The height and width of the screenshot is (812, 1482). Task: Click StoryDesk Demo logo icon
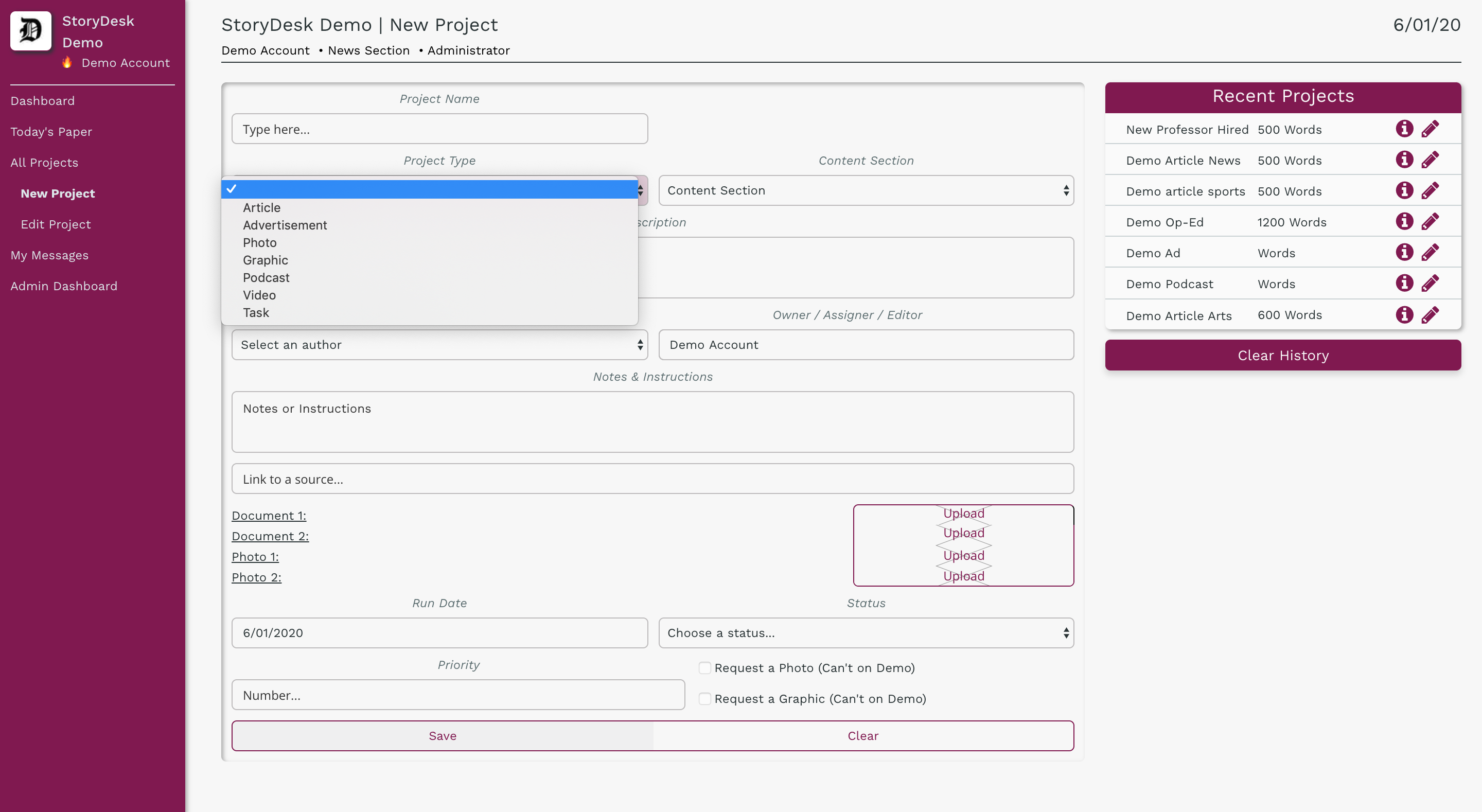pyautogui.click(x=31, y=31)
